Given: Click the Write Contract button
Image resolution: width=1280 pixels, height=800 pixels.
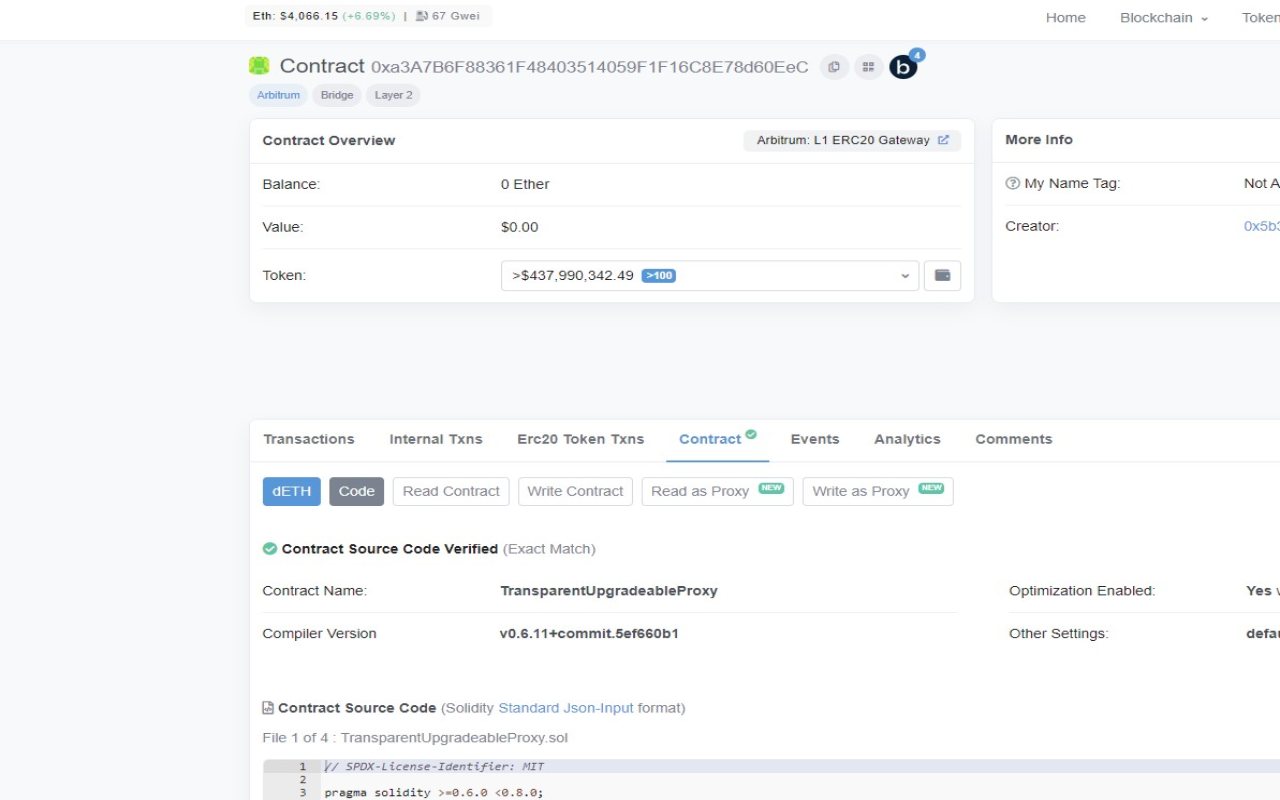Looking at the screenshot, I should (575, 491).
